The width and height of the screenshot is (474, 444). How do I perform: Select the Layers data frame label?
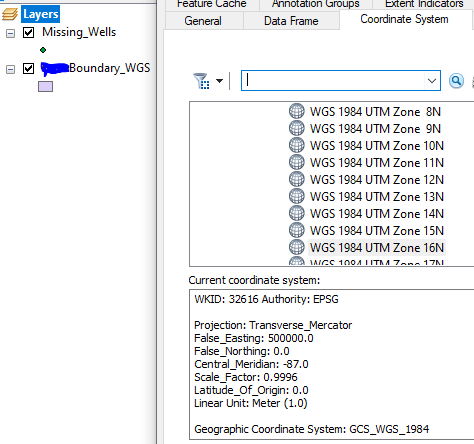[x=41, y=14]
